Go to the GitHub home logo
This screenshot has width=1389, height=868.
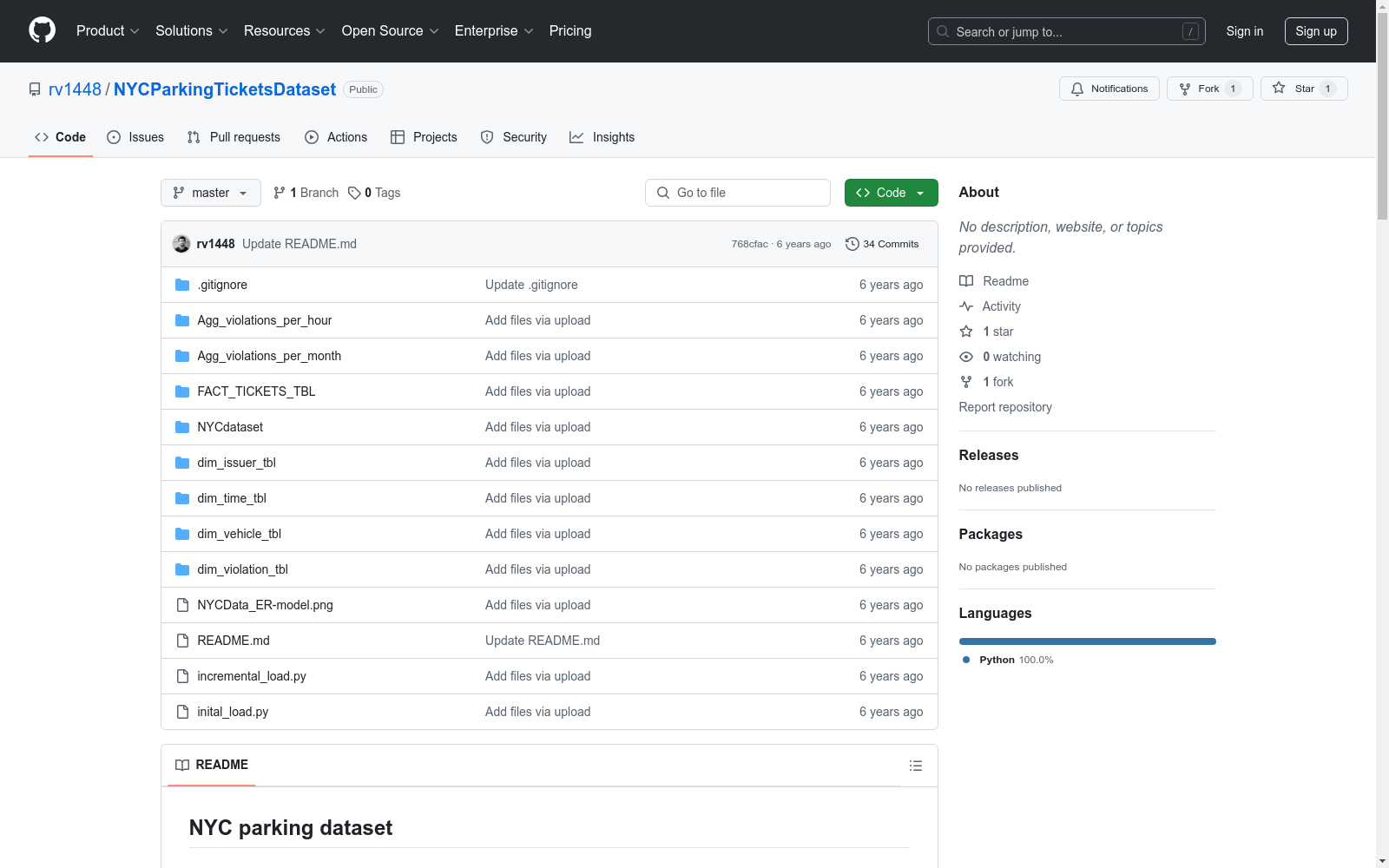[x=42, y=30]
